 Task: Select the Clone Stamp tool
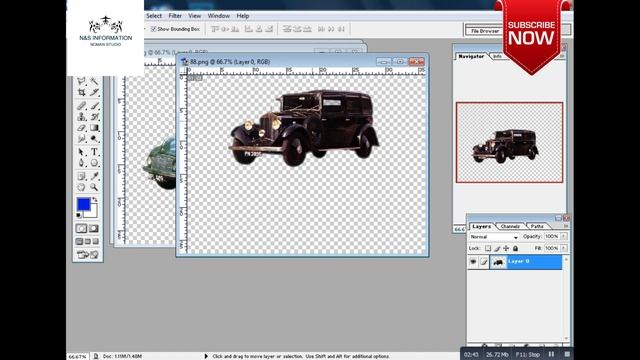pos(81,117)
